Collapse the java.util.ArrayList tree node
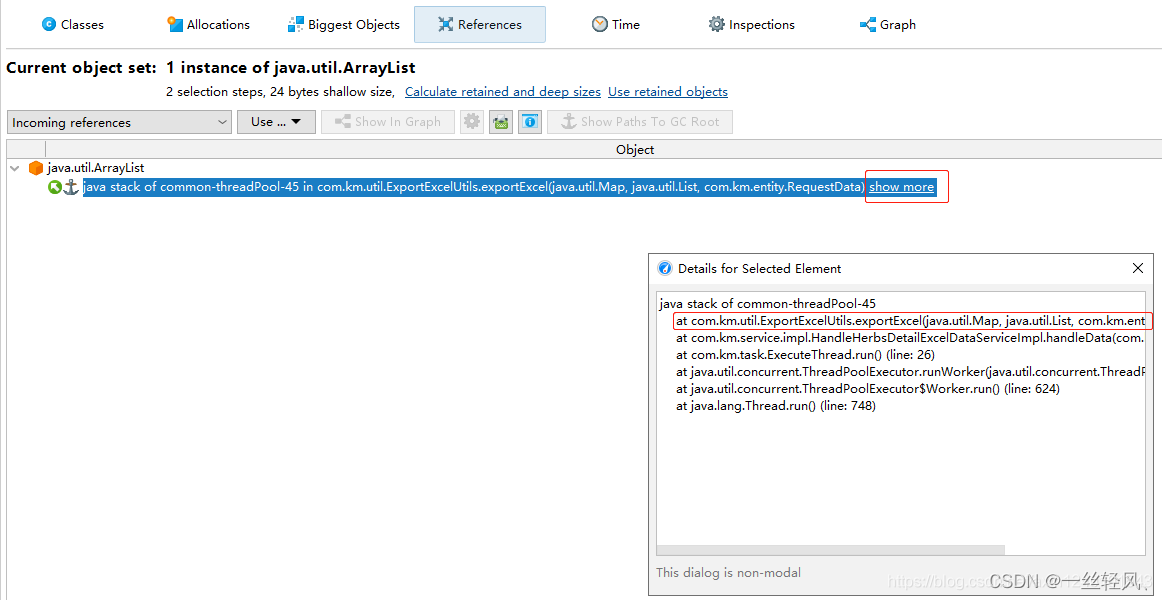Viewport: 1162px width, 600px height. click(x=14, y=168)
